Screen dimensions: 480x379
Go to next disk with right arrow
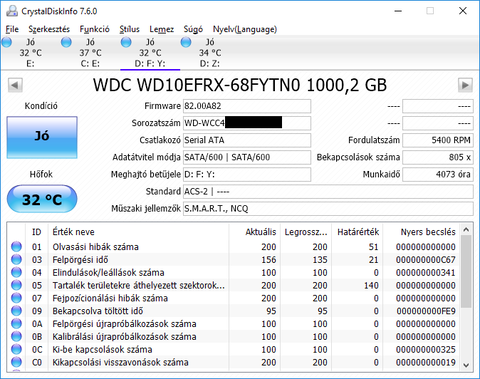coord(465,85)
